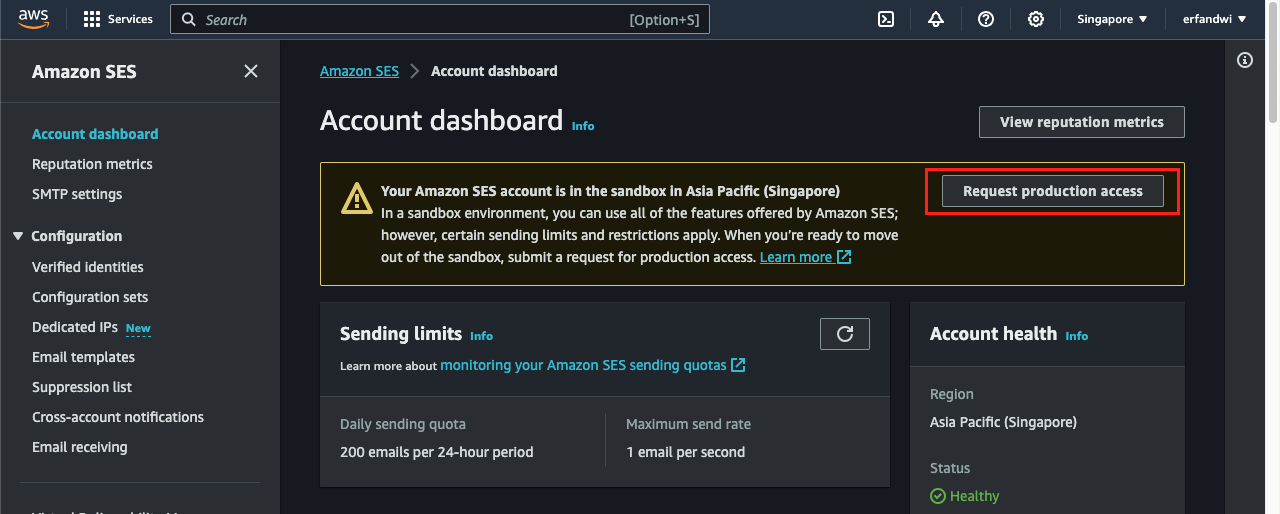Open the Services grid menu
Screen dimensions: 1280x514
118,19
